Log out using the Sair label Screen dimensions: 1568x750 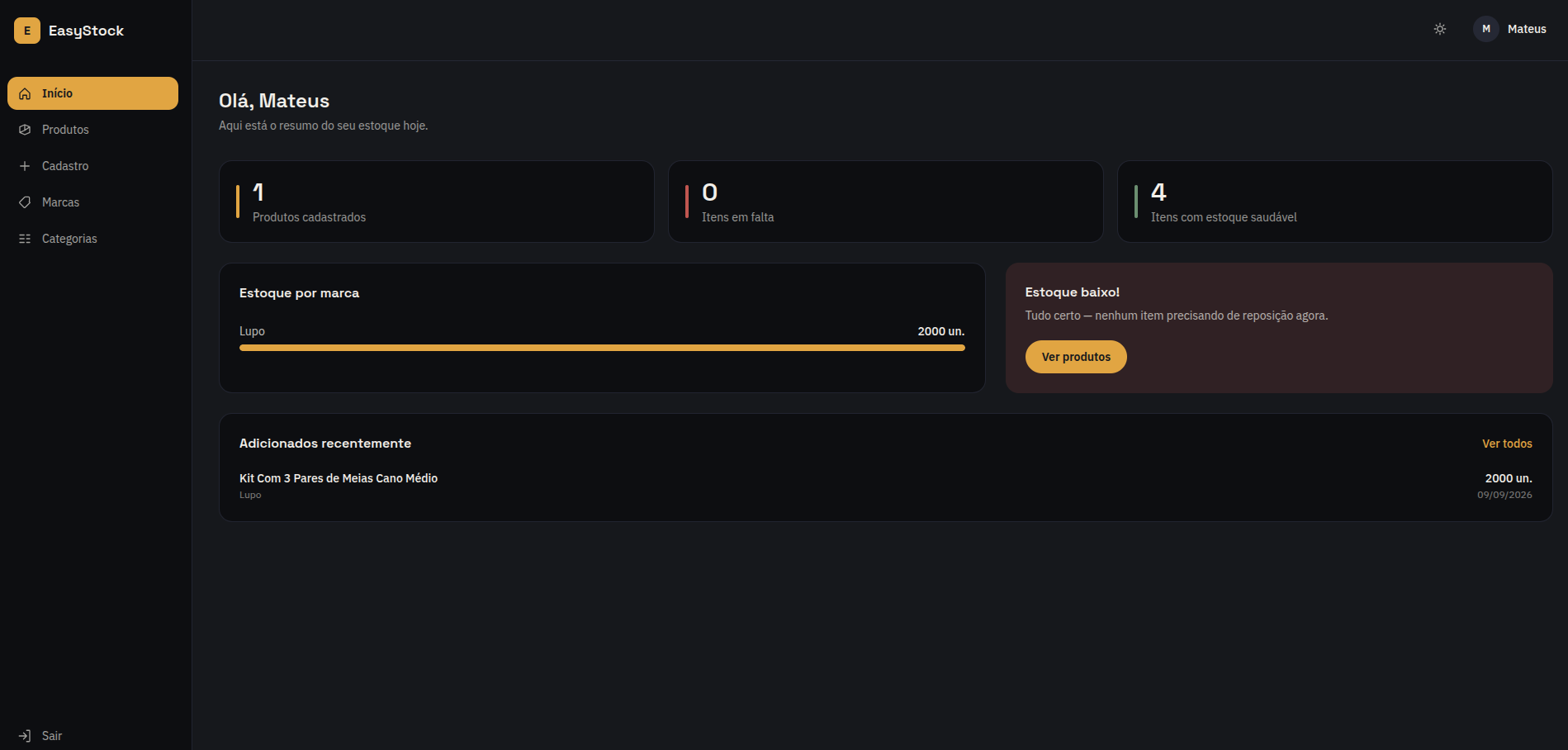click(x=52, y=736)
